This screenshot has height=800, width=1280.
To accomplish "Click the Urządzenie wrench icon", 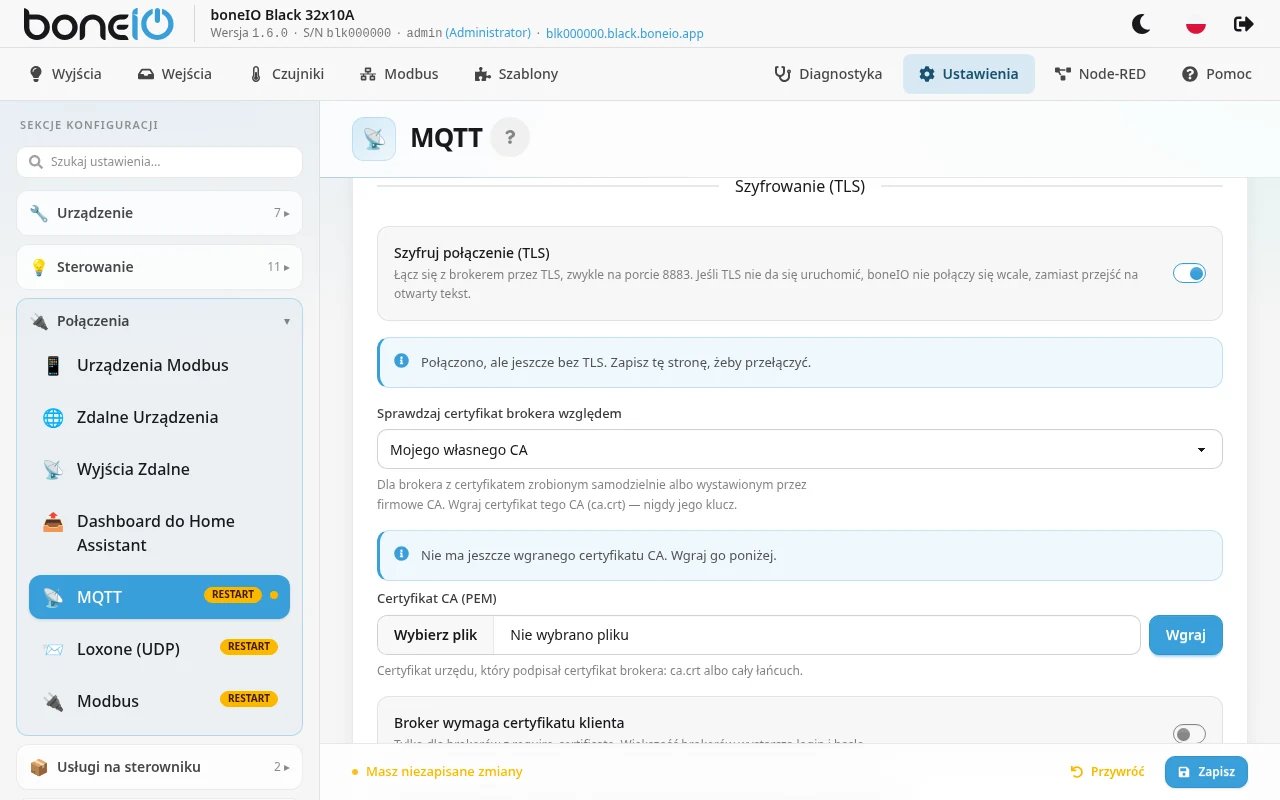I will (39, 213).
